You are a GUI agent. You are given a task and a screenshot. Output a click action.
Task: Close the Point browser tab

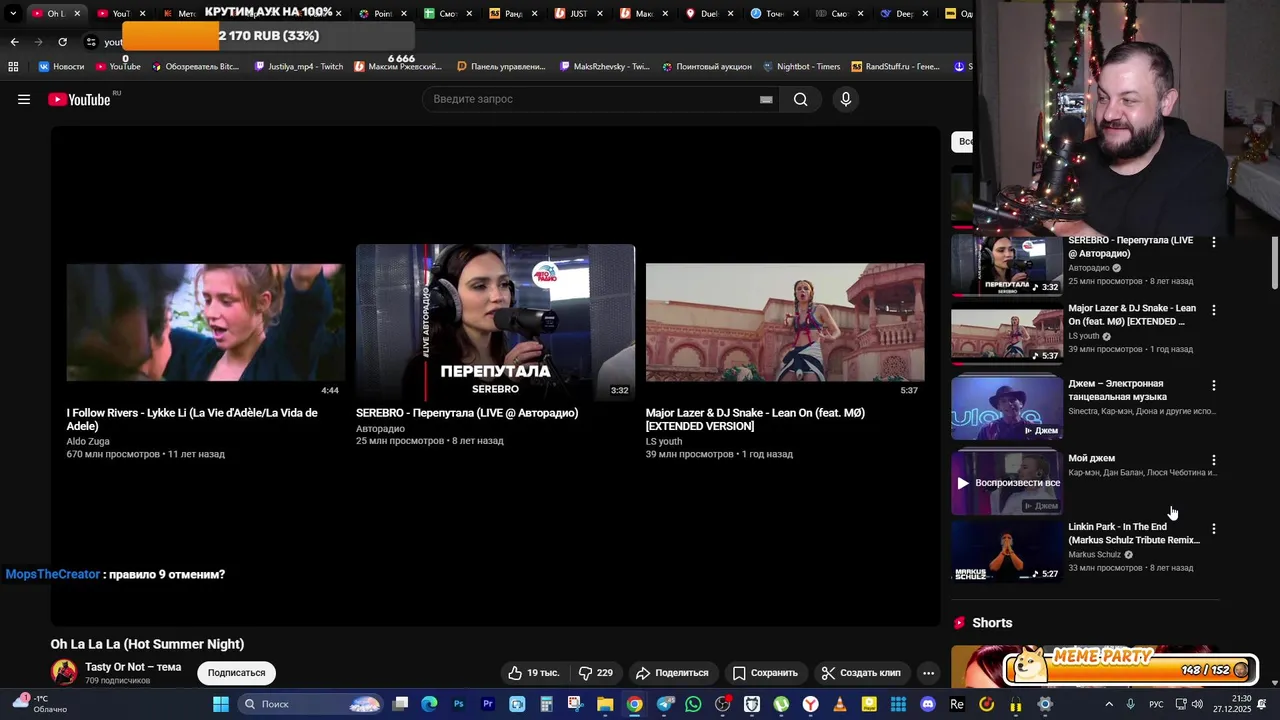(x=404, y=14)
